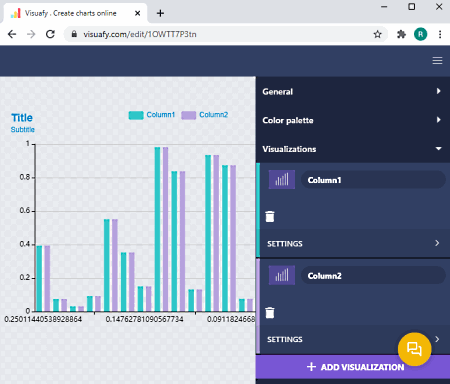Go back to the previous page

coord(12,34)
